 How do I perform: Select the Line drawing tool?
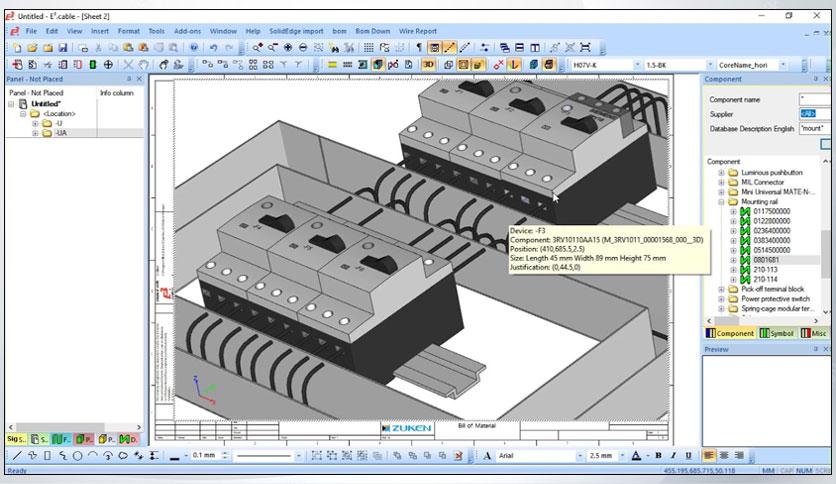click(17, 456)
